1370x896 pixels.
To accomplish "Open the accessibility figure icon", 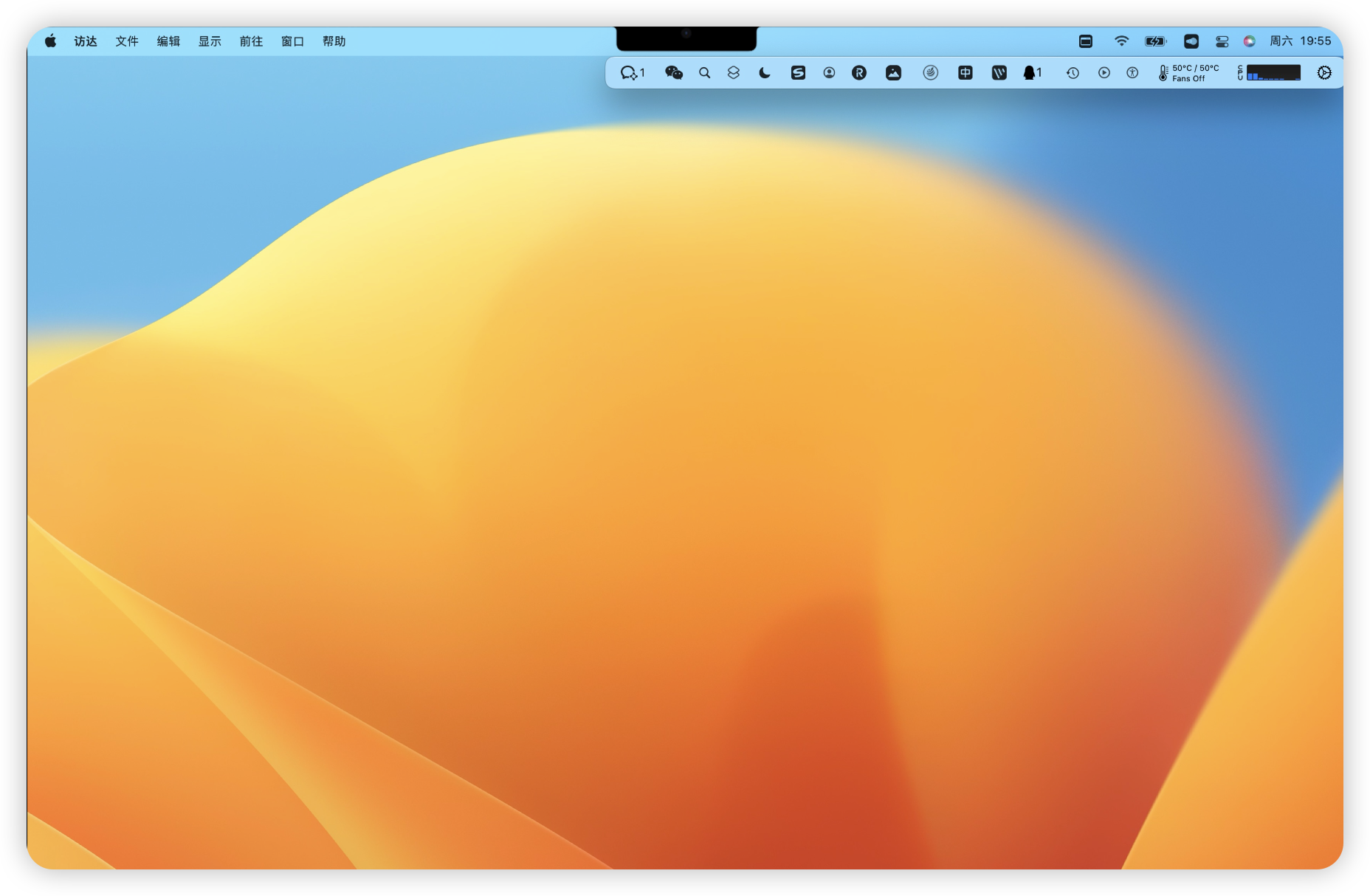I will point(1132,72).
